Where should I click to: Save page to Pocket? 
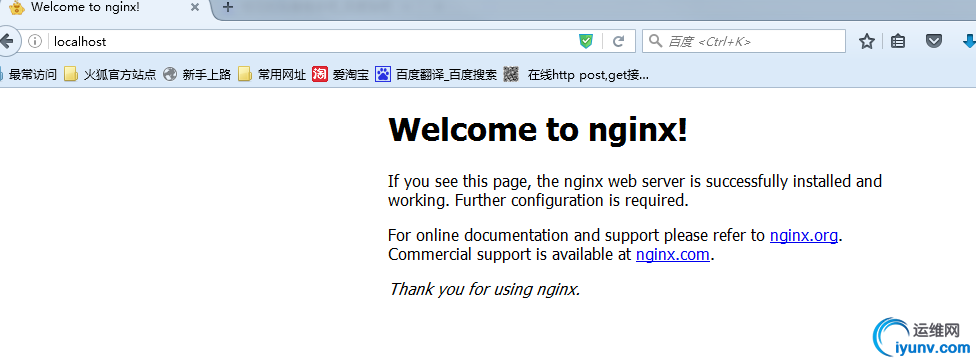click(x=933, y=42)
